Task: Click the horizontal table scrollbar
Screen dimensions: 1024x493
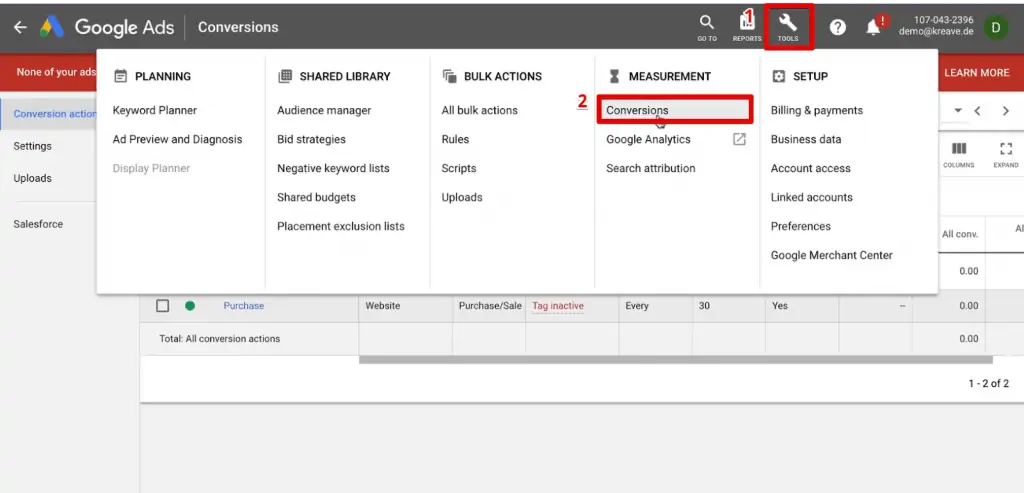Action: point(675,360)
